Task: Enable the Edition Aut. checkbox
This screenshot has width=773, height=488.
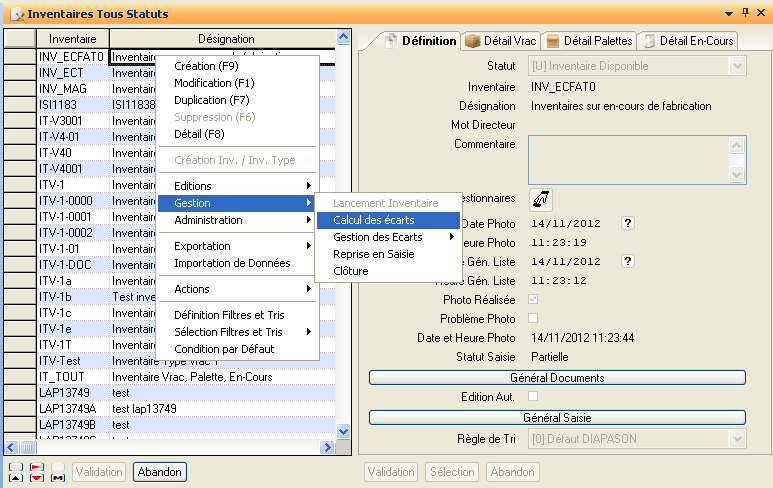Action: click(x=533, y=397)
